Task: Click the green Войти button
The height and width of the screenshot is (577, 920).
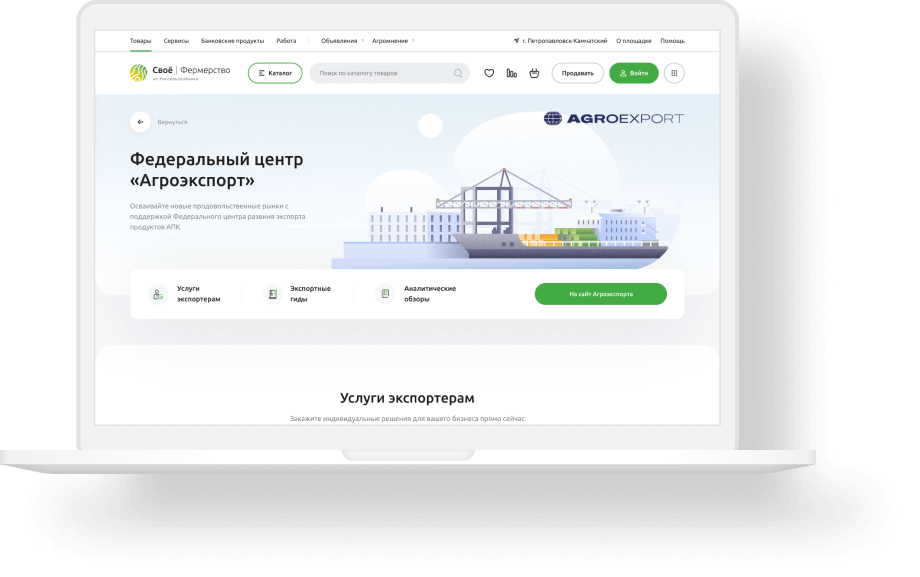Action: point(634,73)
